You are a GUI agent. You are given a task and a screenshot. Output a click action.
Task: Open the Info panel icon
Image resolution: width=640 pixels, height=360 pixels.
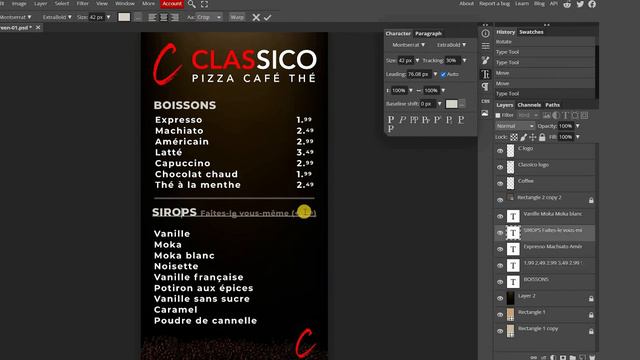click(x=485, y=34)
